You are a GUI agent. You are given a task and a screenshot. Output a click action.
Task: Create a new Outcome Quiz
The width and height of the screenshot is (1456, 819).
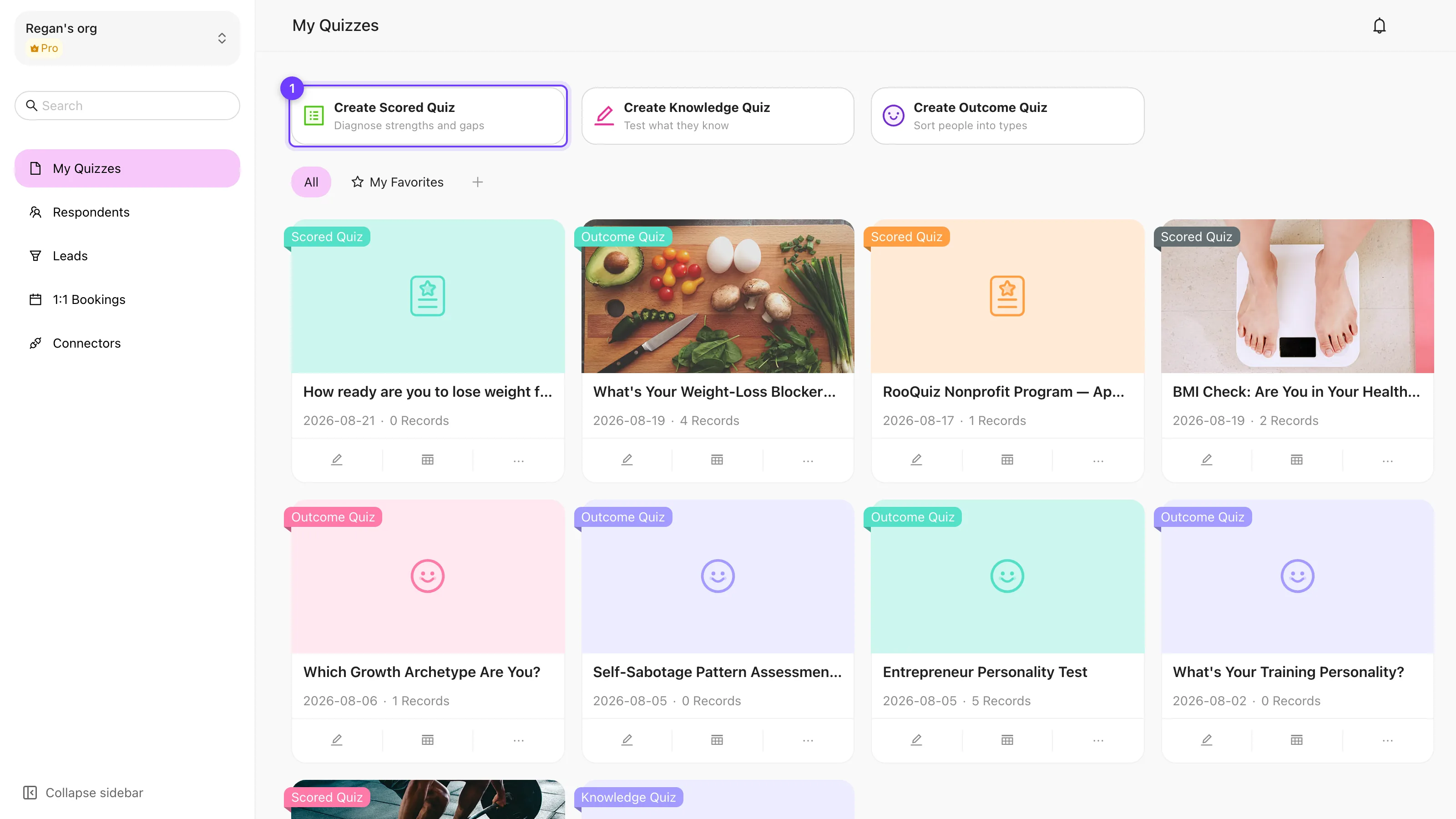pos(1007,116)
